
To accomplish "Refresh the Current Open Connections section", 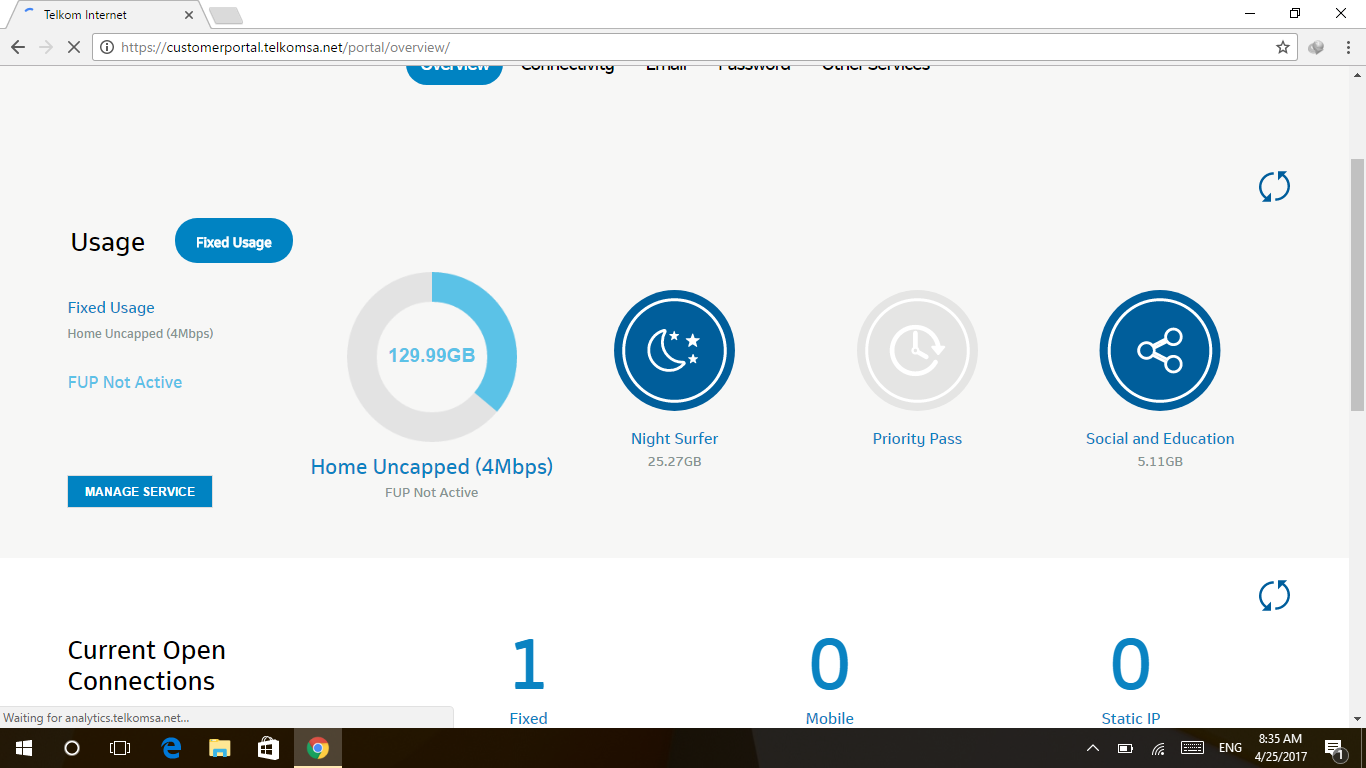I will [x=1274, y=595].
